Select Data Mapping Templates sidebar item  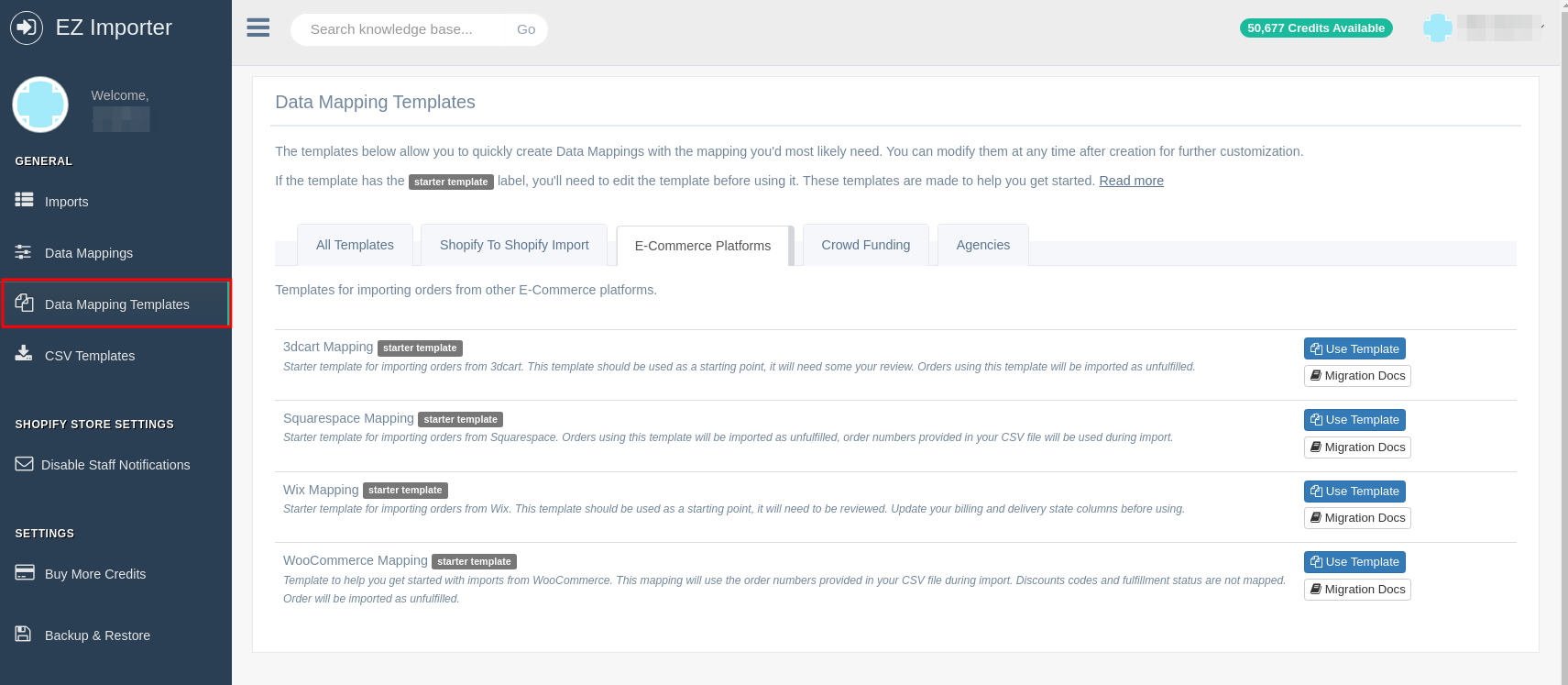[115, 304]
